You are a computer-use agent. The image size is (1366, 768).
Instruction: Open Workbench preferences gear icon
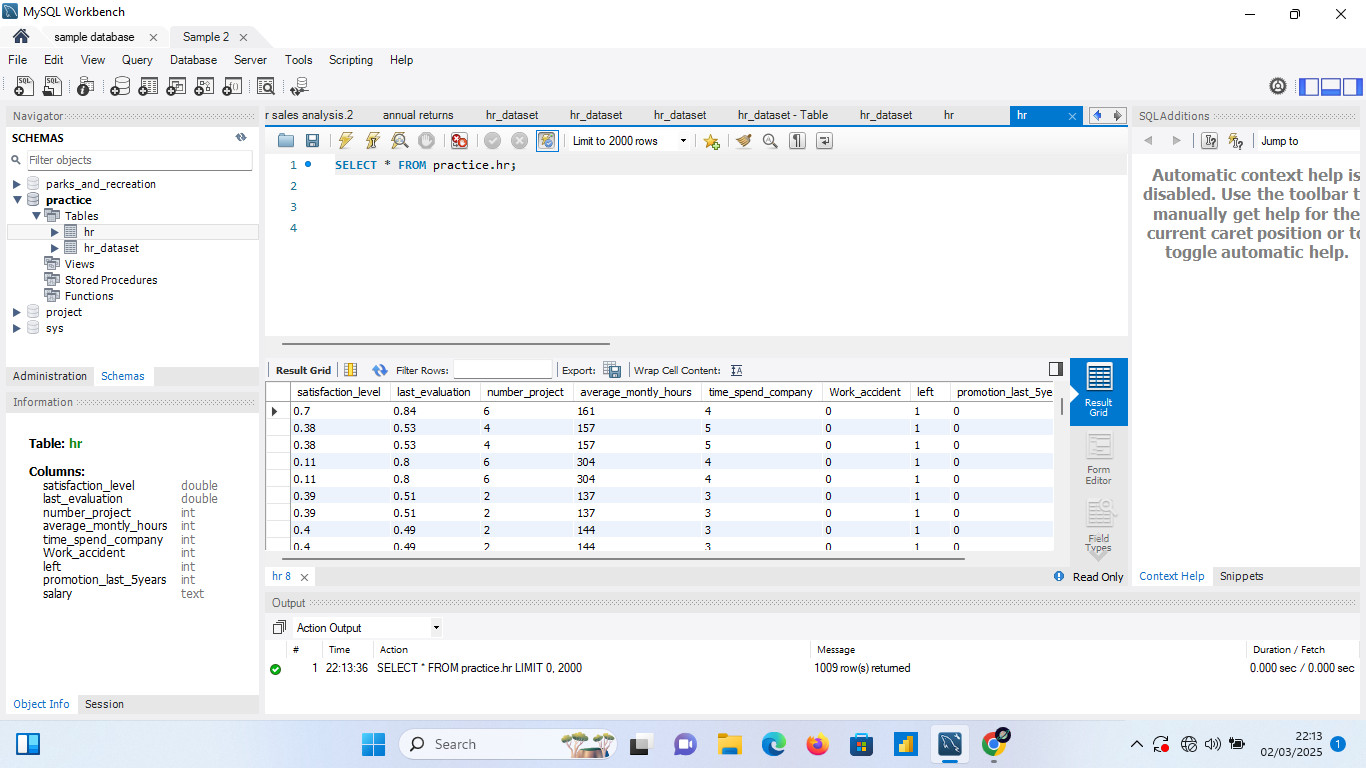click(x=1278, y=87)
